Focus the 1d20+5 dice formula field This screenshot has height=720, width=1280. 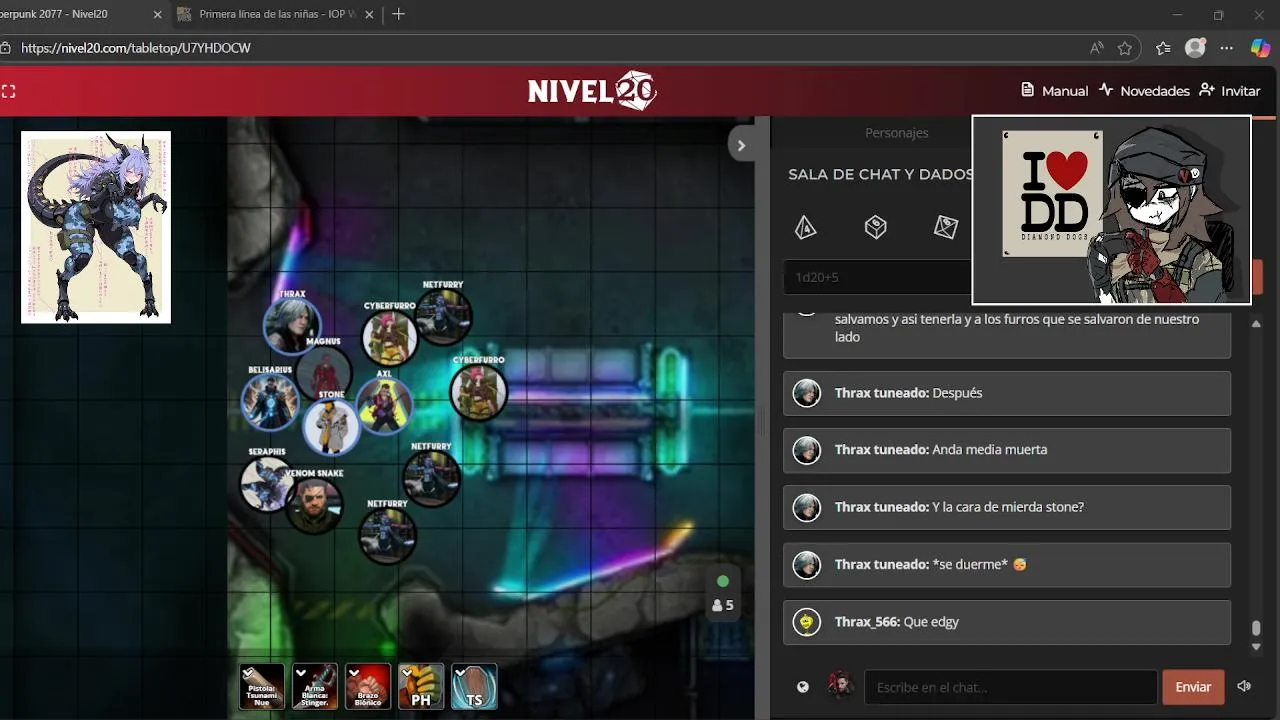[878, 277]
